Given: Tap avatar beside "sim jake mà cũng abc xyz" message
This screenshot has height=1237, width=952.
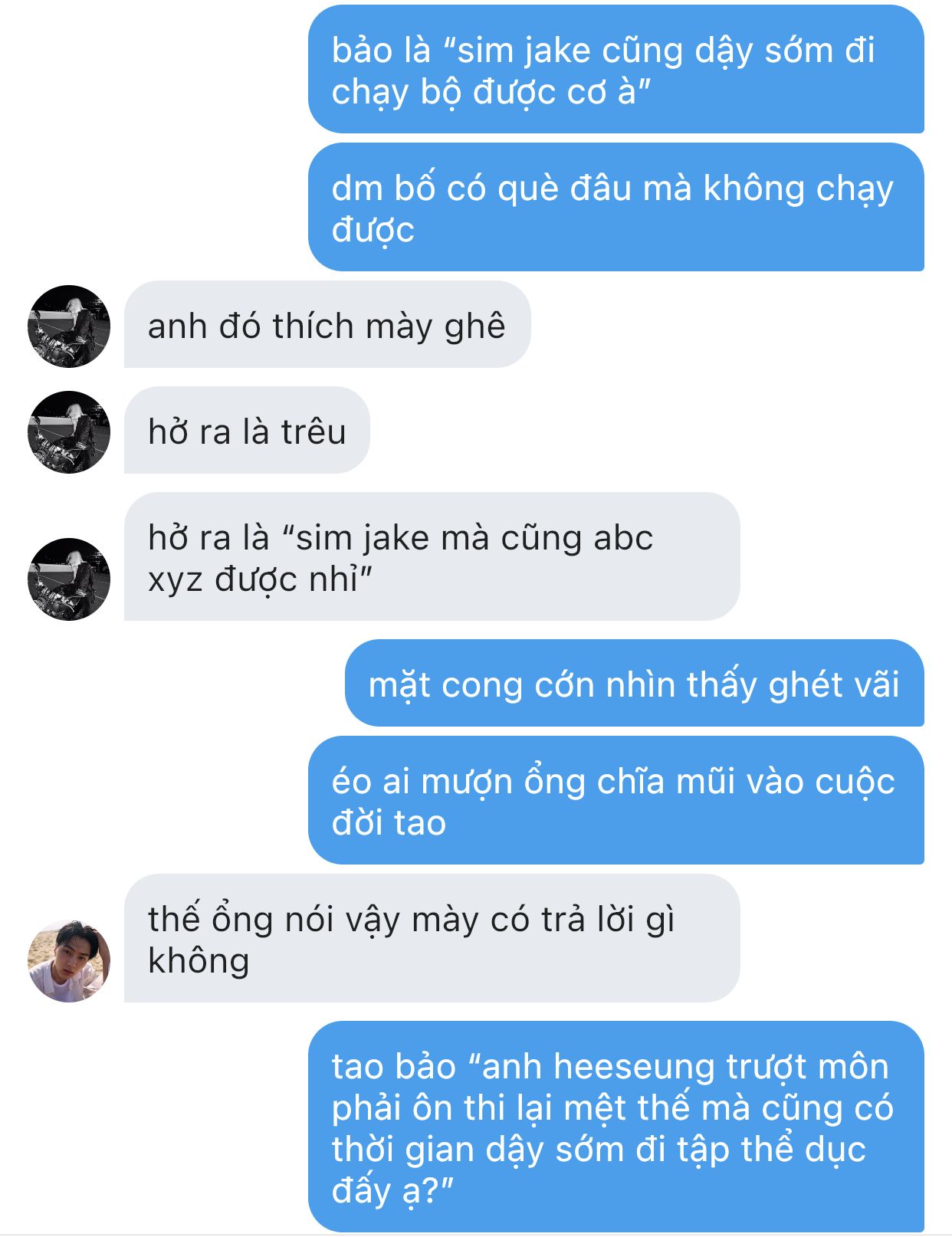Looking at the screenshot, I should (x=69, y=579).
